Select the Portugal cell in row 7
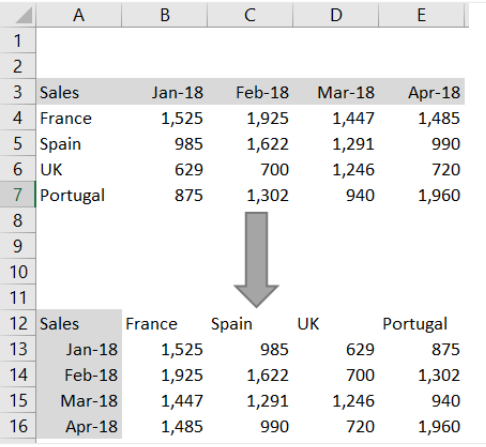The width and height of the screenshot is (486, 447). tap(79, 195)
